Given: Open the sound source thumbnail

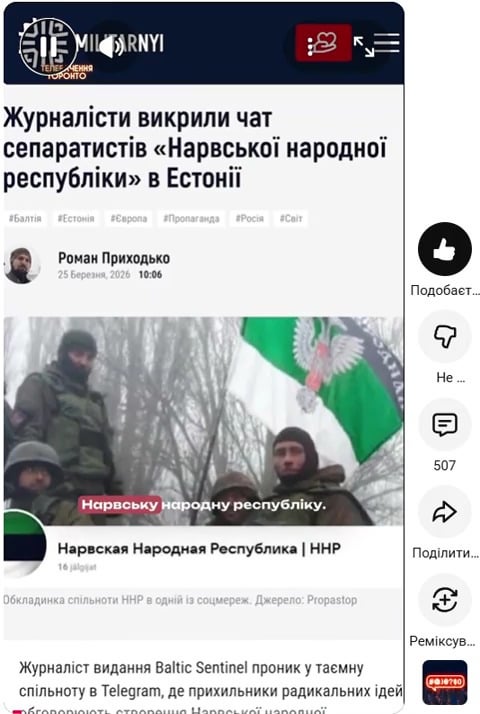Looking at the screenshot, I should 445,682.
